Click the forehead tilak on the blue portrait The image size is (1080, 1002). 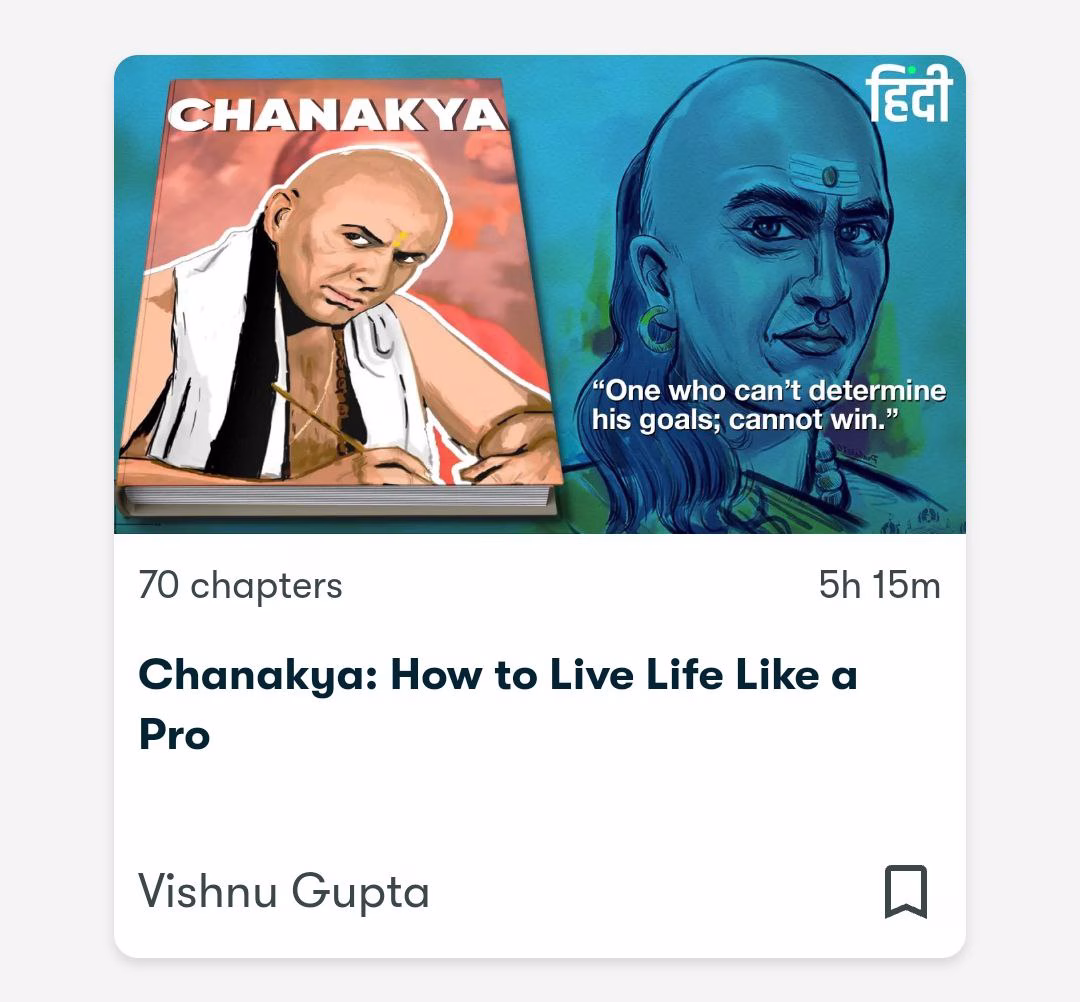click(x=829, y=176)
